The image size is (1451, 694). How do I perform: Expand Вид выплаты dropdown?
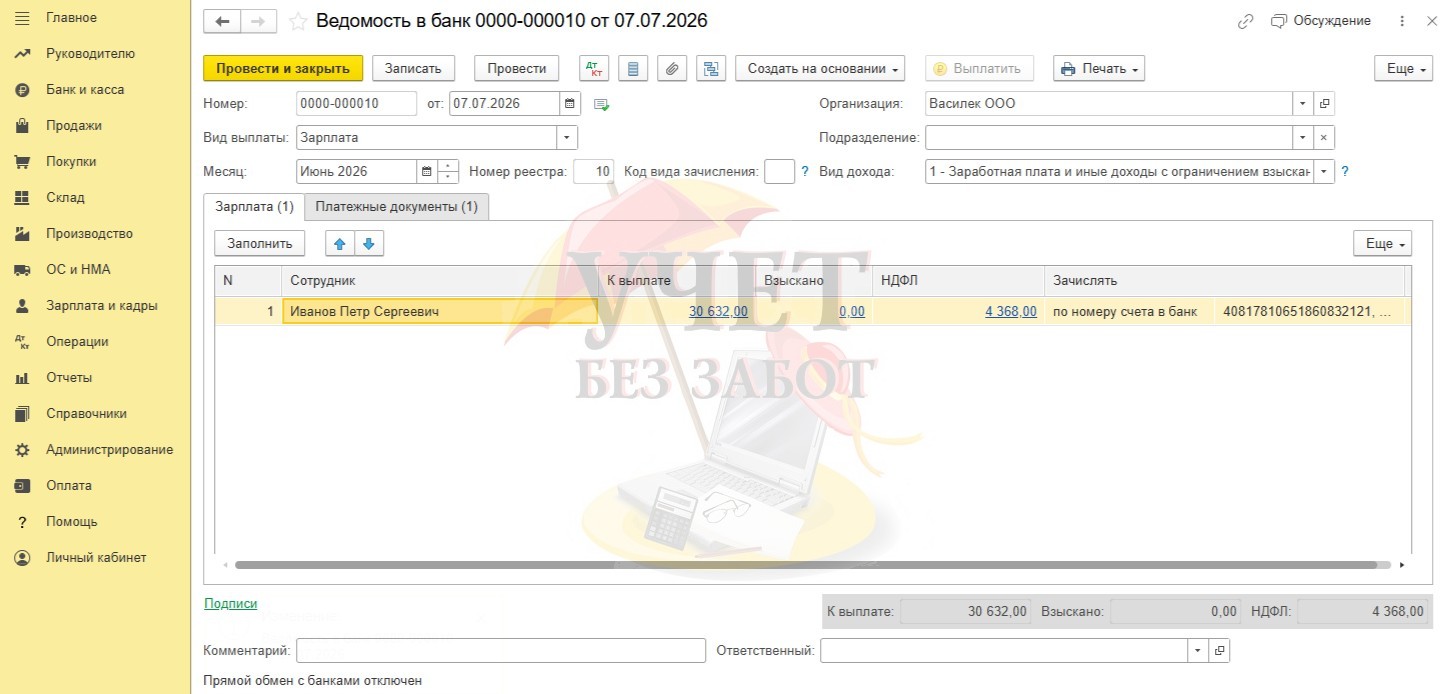pyautogui.click(x=567, y=137)
